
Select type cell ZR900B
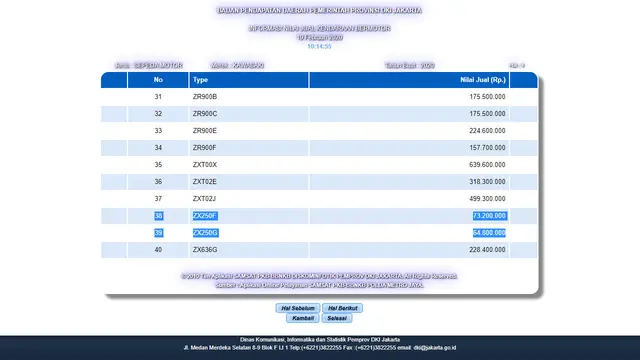205,97
